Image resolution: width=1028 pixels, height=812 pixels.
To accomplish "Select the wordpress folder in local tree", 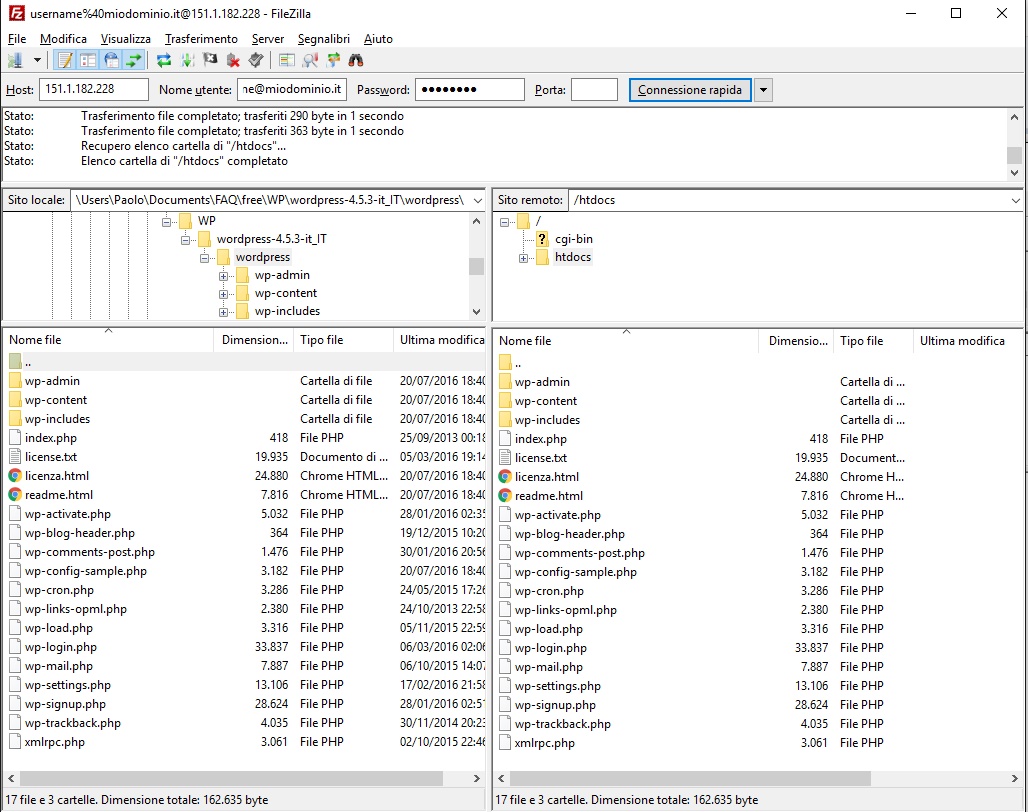I will point(263,257).
